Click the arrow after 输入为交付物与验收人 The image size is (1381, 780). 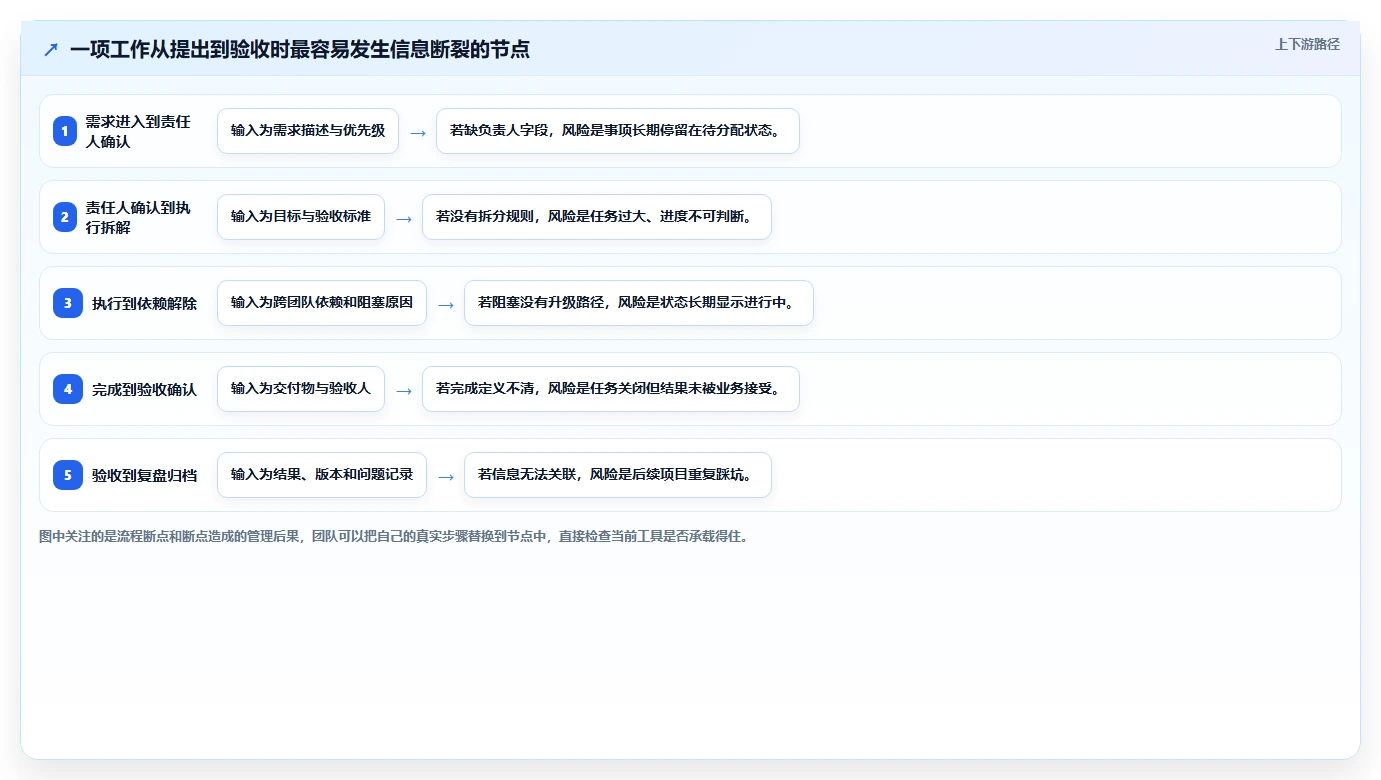pyautogui.click(x=404, y=391)
